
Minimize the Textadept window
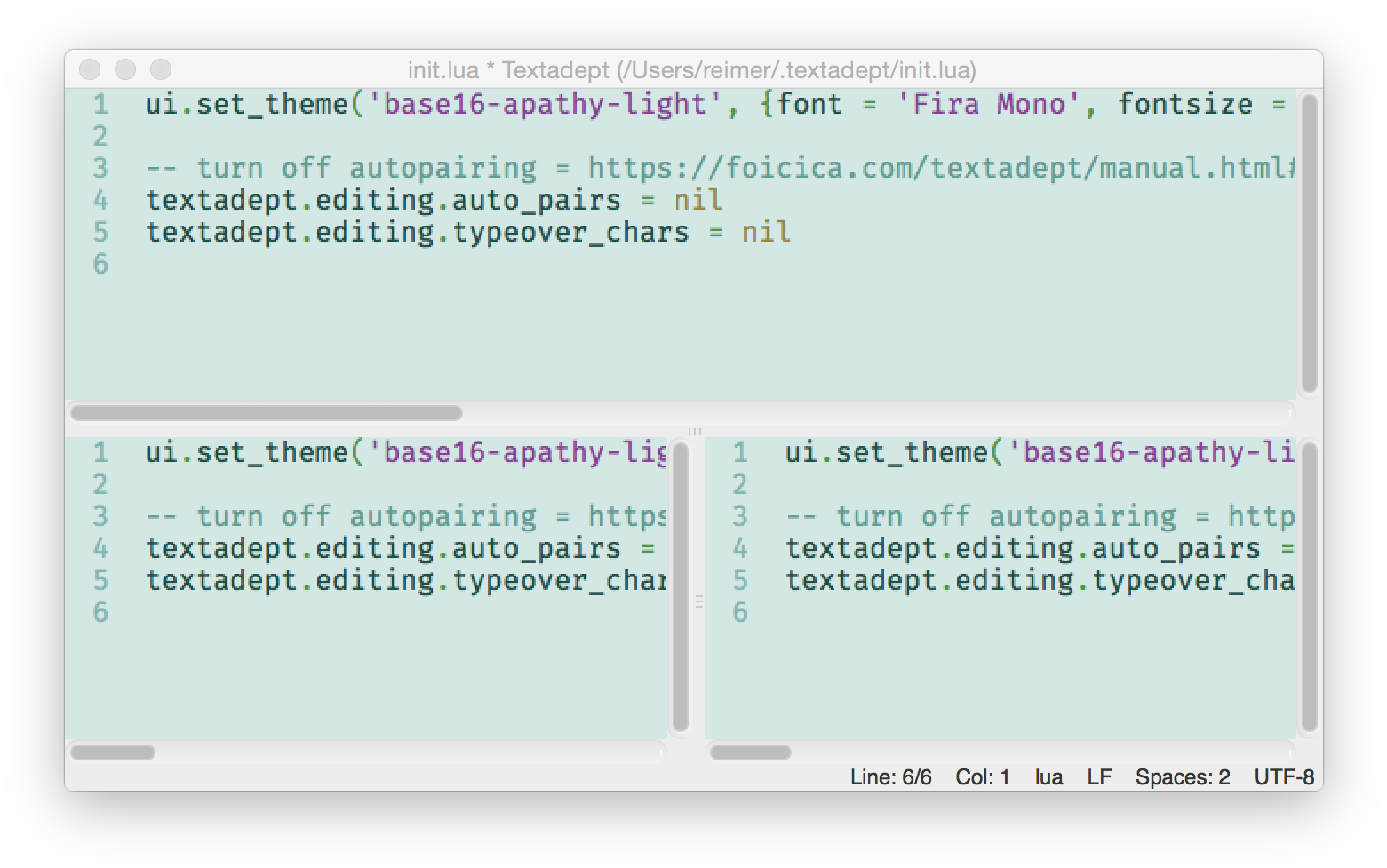pyautogui.click(x=125, y=69)
